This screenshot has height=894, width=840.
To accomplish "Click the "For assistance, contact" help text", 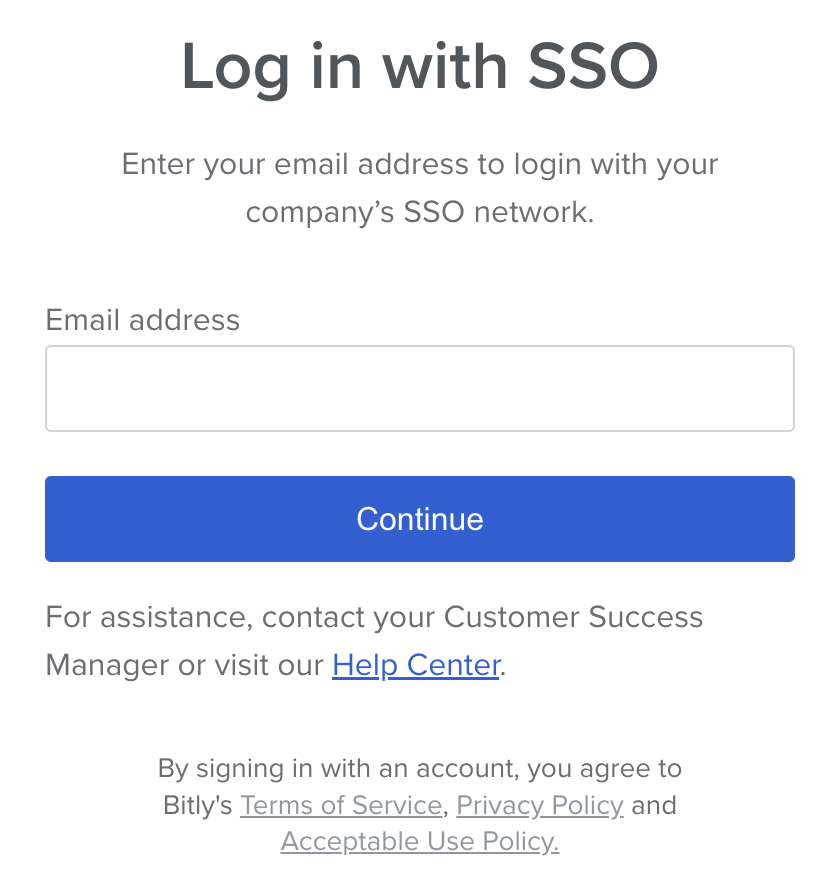I will tap(240, 617).
